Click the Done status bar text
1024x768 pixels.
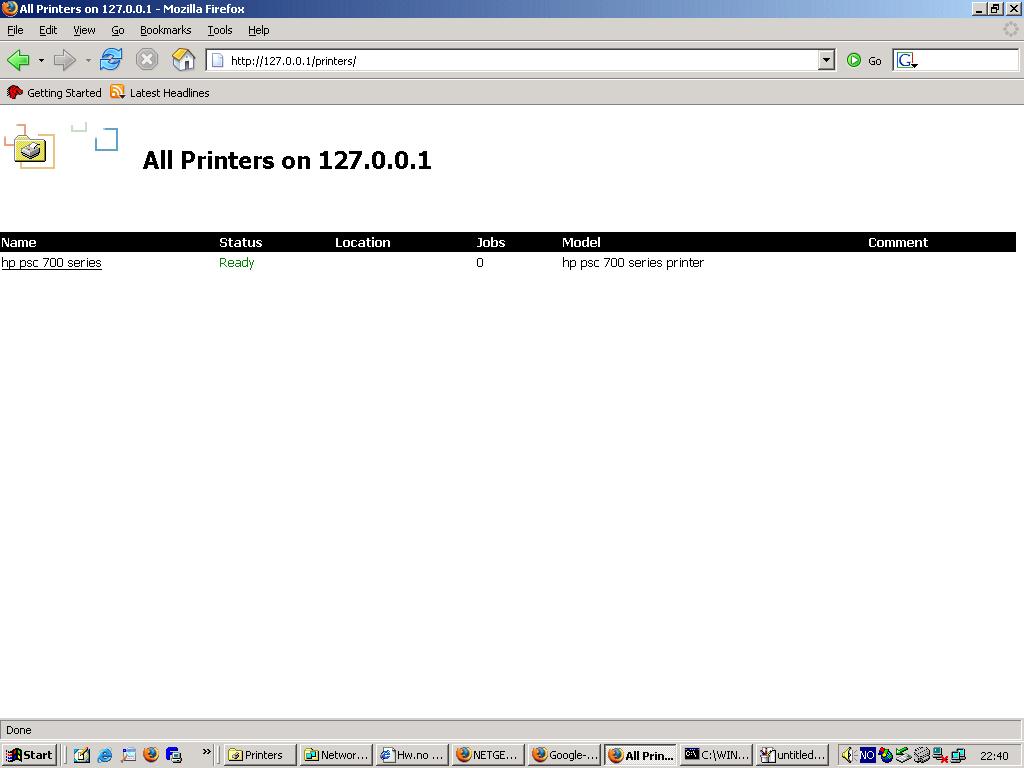pyautogui.click(x=19, y=730)
